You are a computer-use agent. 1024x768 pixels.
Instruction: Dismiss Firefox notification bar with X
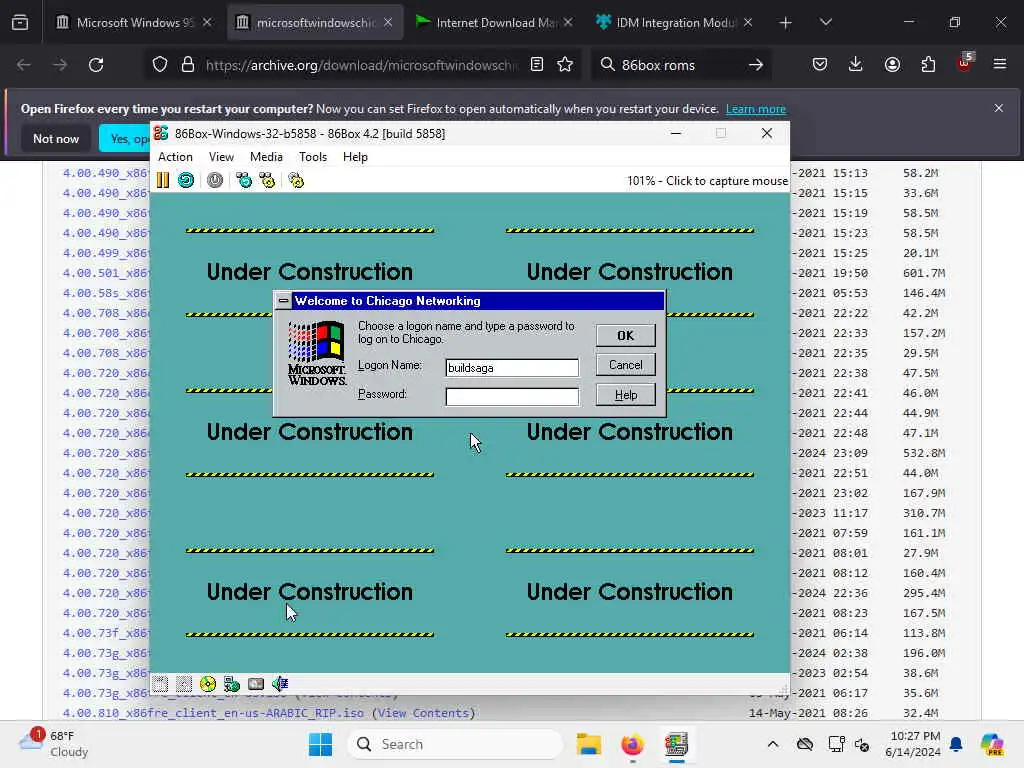tap(999, 108)
